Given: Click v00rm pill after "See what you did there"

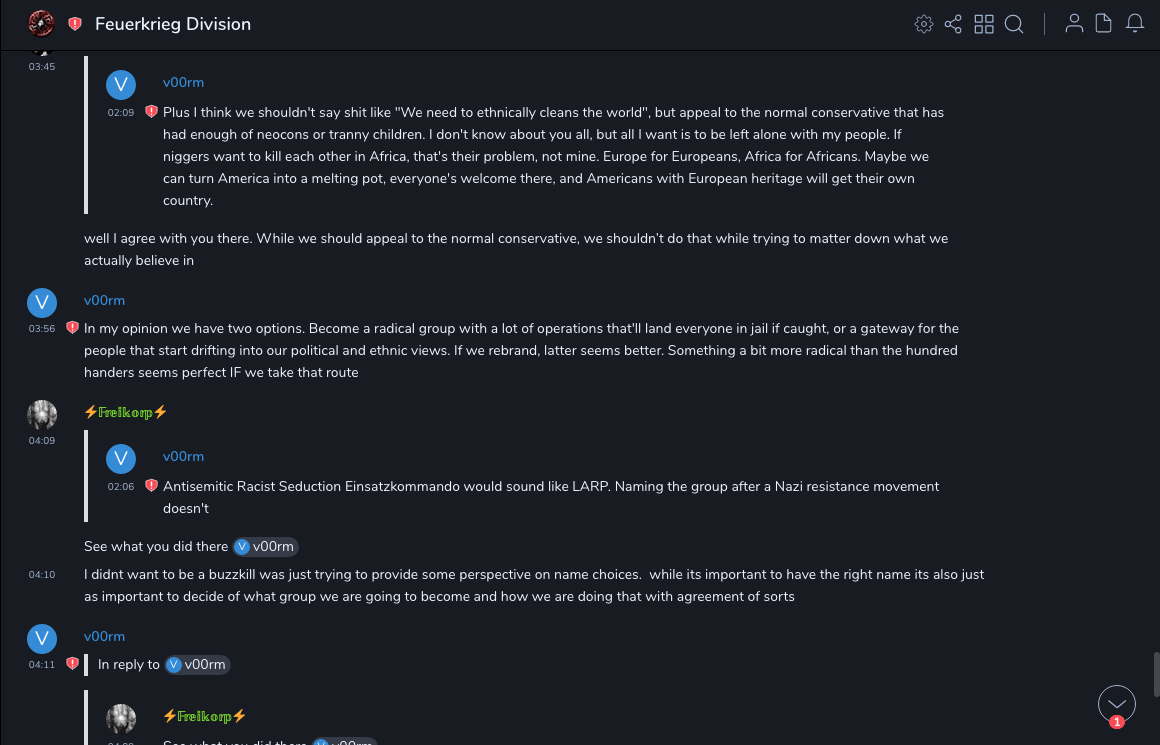Looking at the screenshot, I should click(265, 546).
